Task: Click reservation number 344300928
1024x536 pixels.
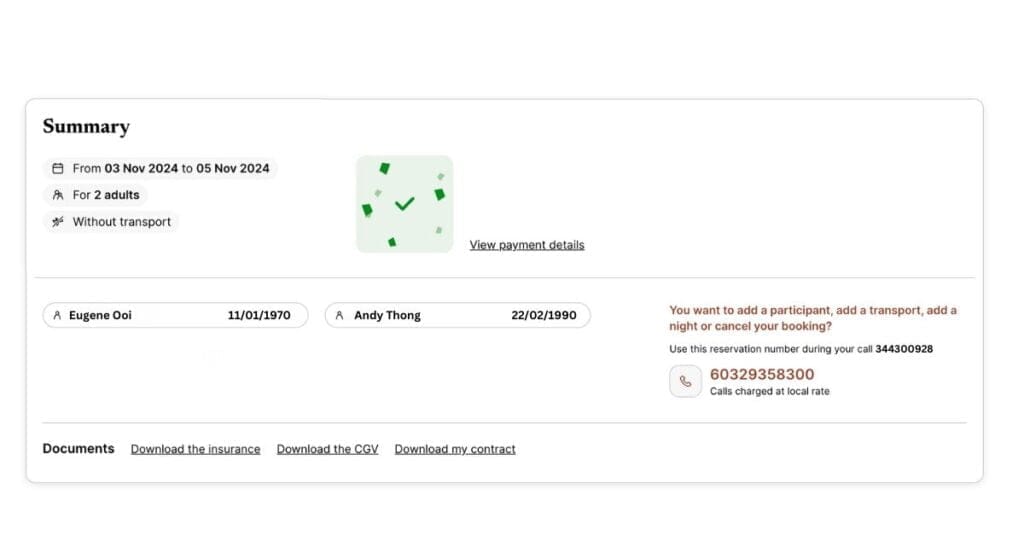Action: (904, 349)
